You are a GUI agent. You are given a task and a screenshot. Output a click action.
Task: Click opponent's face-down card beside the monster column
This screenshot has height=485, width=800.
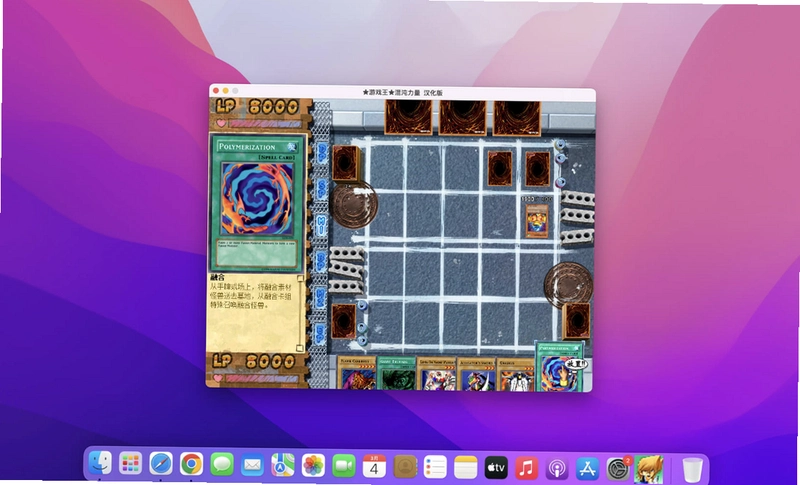pos(500,168)
